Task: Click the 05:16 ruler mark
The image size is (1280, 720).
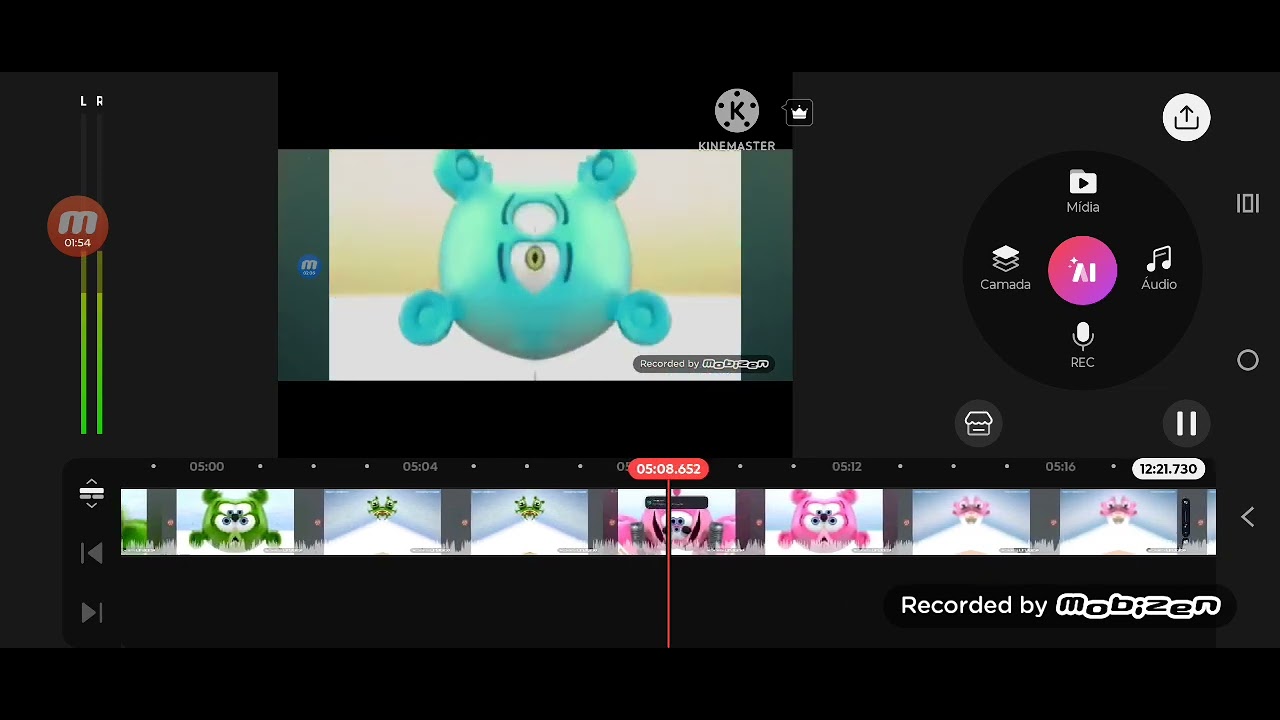Action: 1060,467
